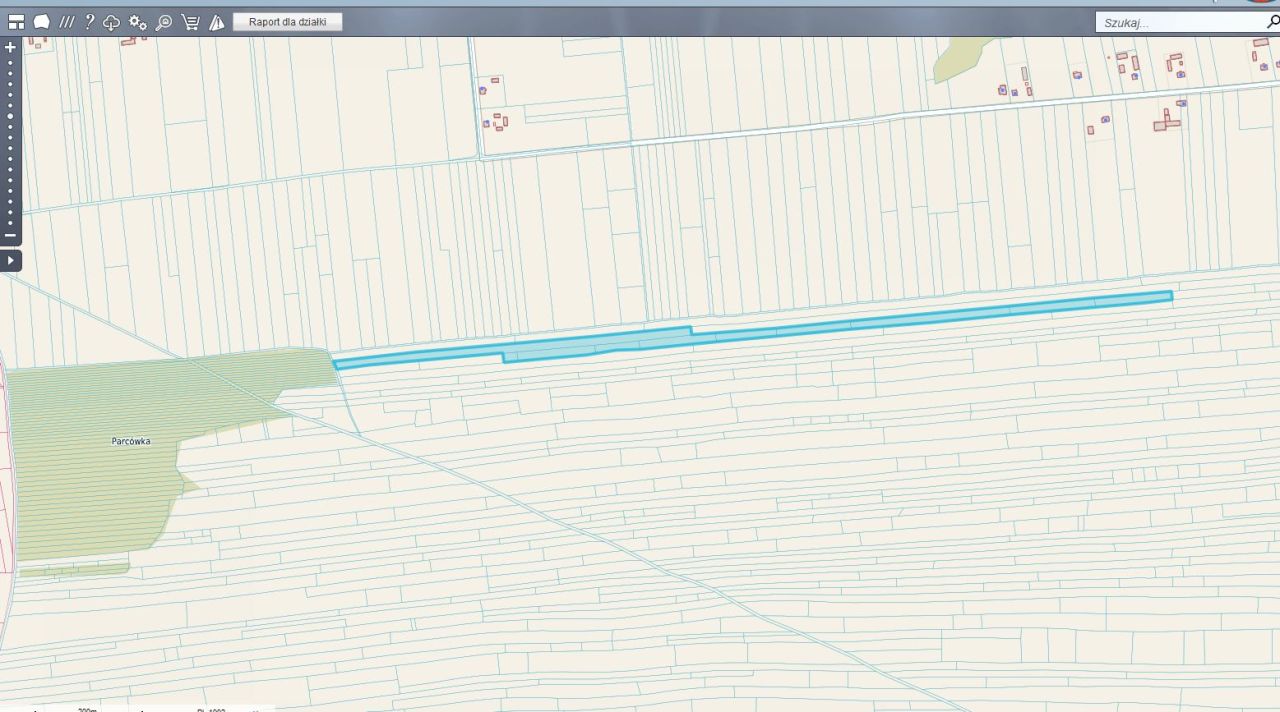The width and height of the screenshot is (1280, 712).
Task: Select the highlighted blue parcel on map
Action: click(x=750, y=328)
